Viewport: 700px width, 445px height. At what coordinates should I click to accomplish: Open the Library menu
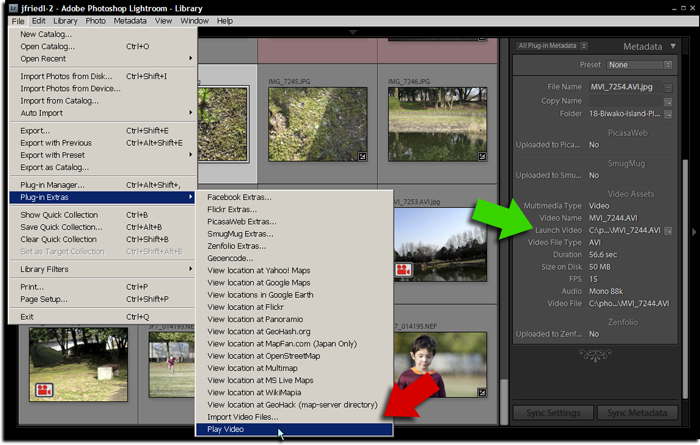(x=65, y=21)
